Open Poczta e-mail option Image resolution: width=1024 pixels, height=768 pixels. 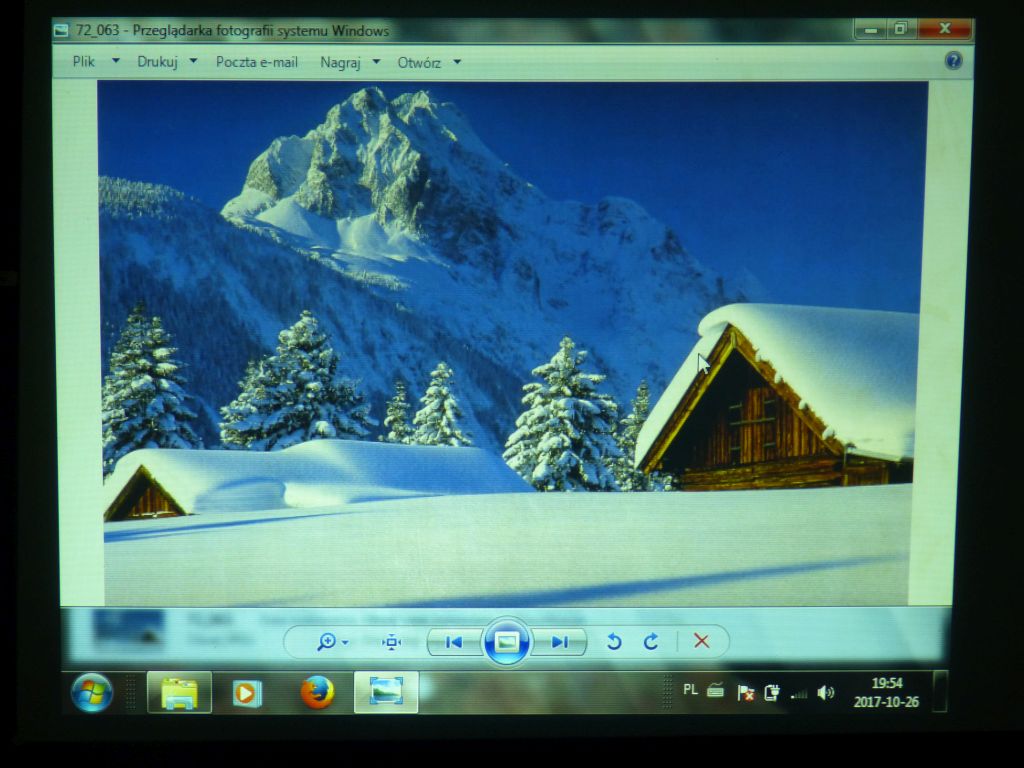tap(257, 62)
